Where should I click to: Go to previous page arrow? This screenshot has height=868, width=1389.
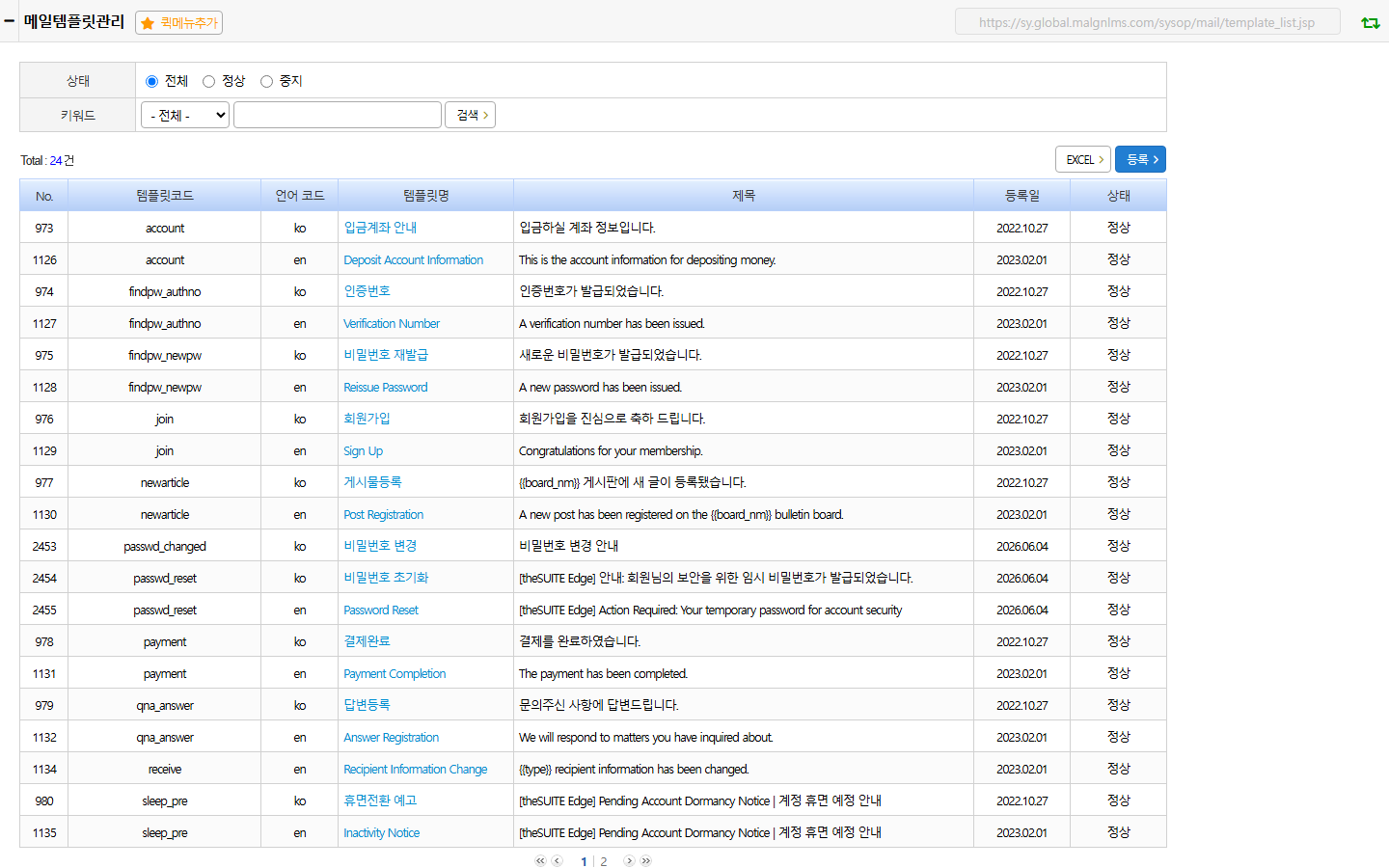[557, 861]
